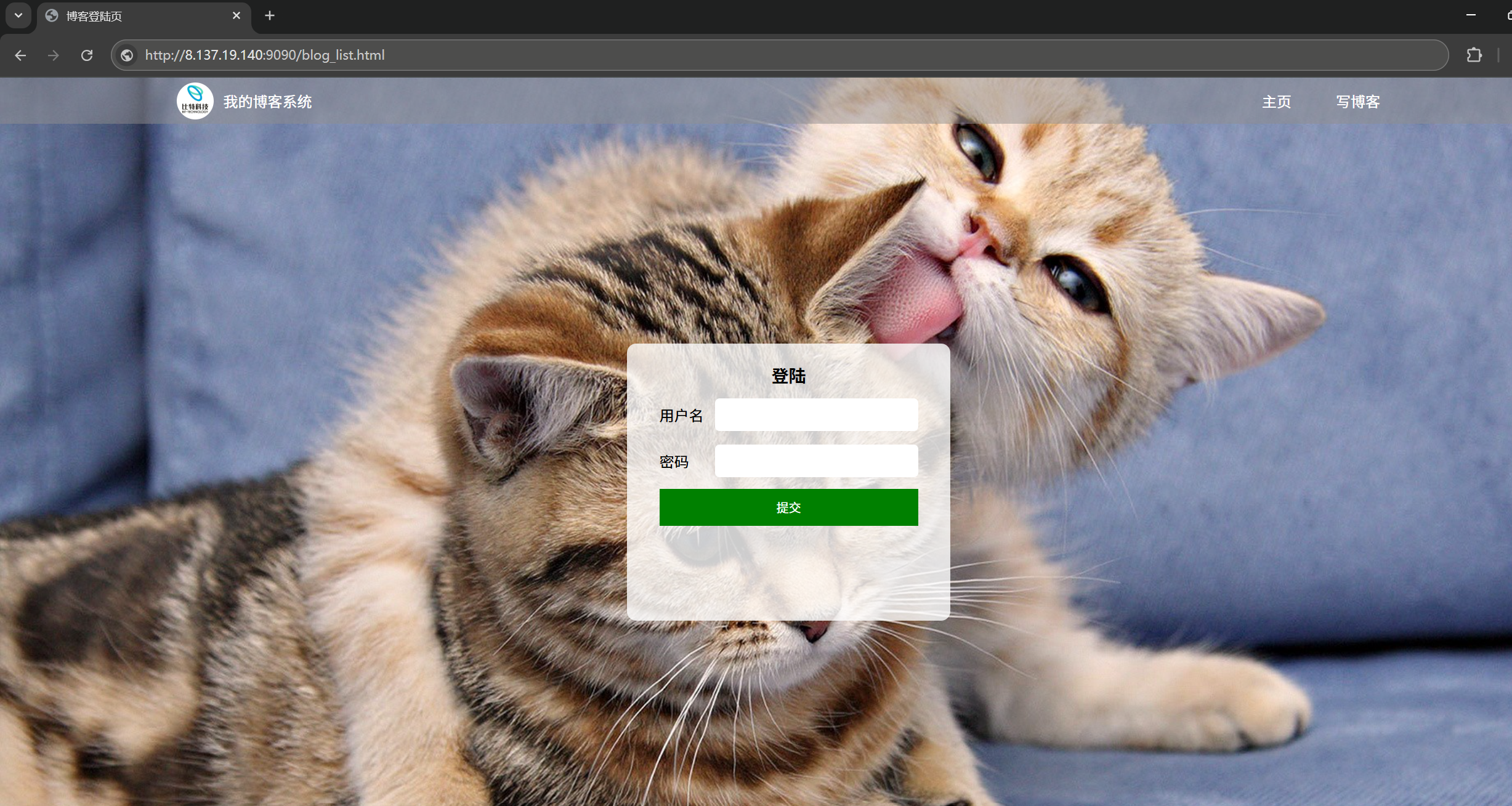Open the browser extensions puzzle icon
This screenshot has width=1512, height=806.
tap(1474, 55)
